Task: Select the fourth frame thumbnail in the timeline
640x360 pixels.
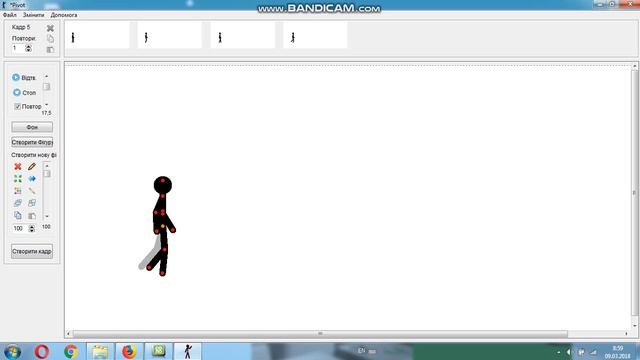Action: (316, 35)
